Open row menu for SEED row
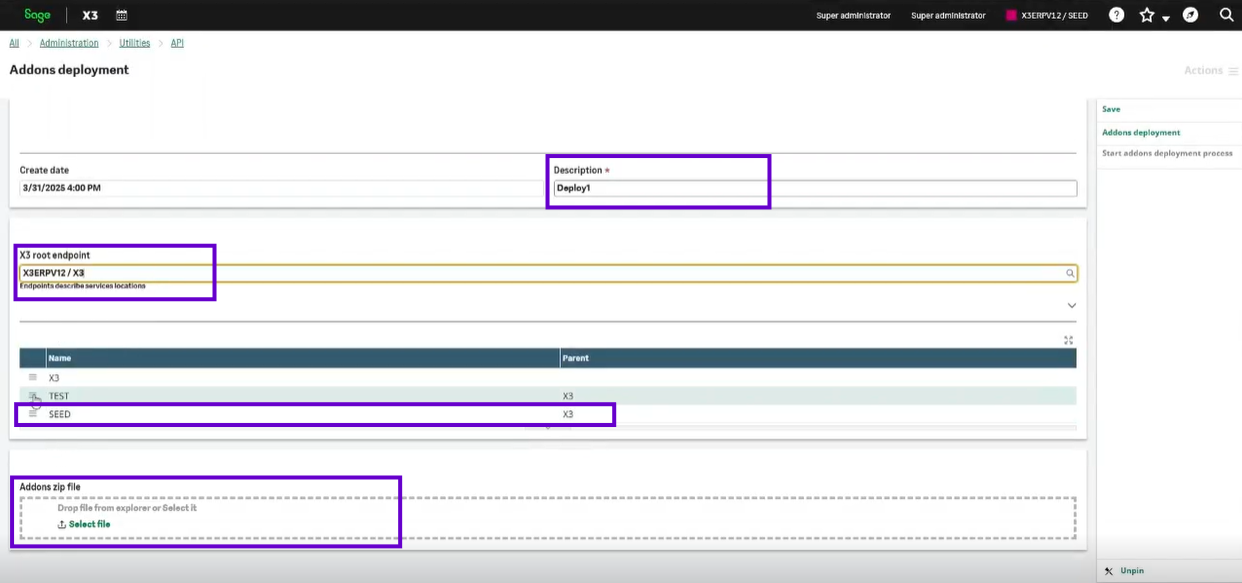The image size is (1242, 583). 32,414
